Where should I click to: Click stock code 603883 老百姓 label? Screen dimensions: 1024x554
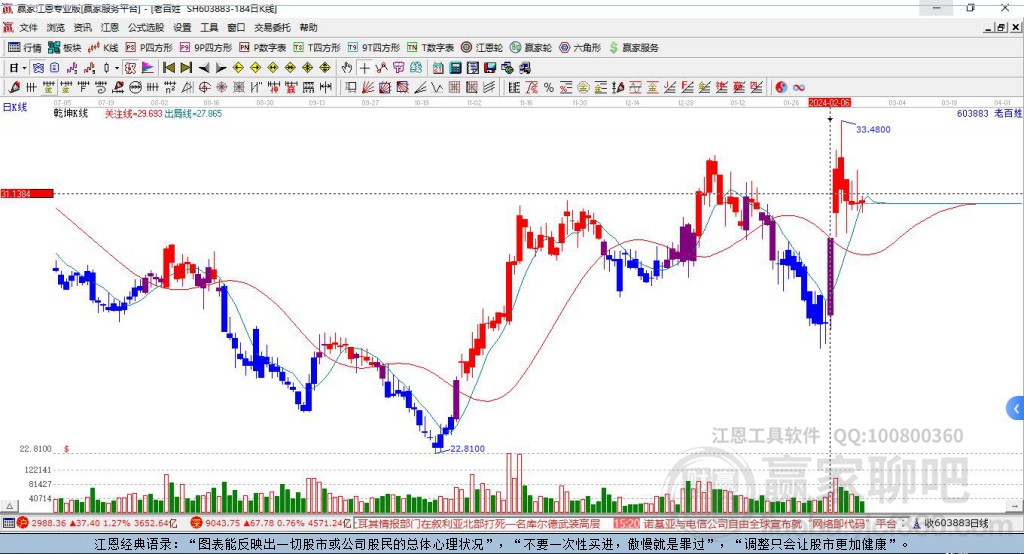989,113
